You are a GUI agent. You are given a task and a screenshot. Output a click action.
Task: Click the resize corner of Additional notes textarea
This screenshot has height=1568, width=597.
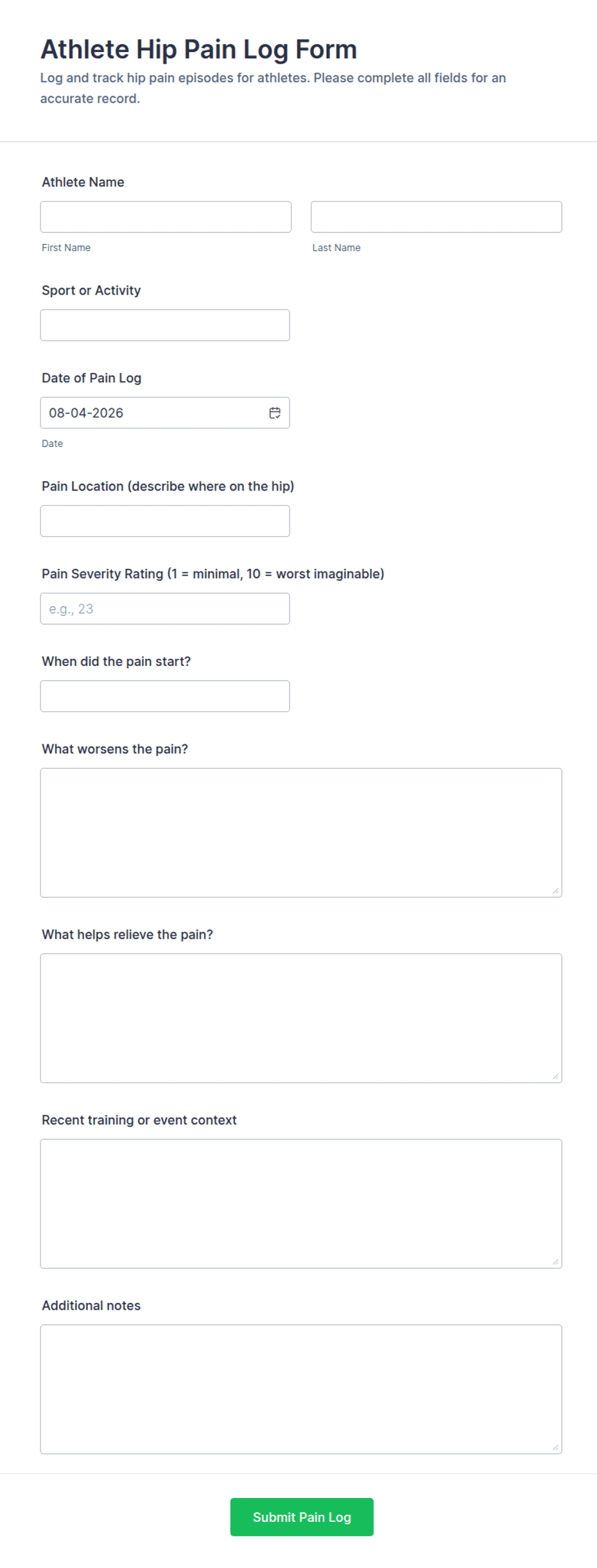coord(555,1447)
